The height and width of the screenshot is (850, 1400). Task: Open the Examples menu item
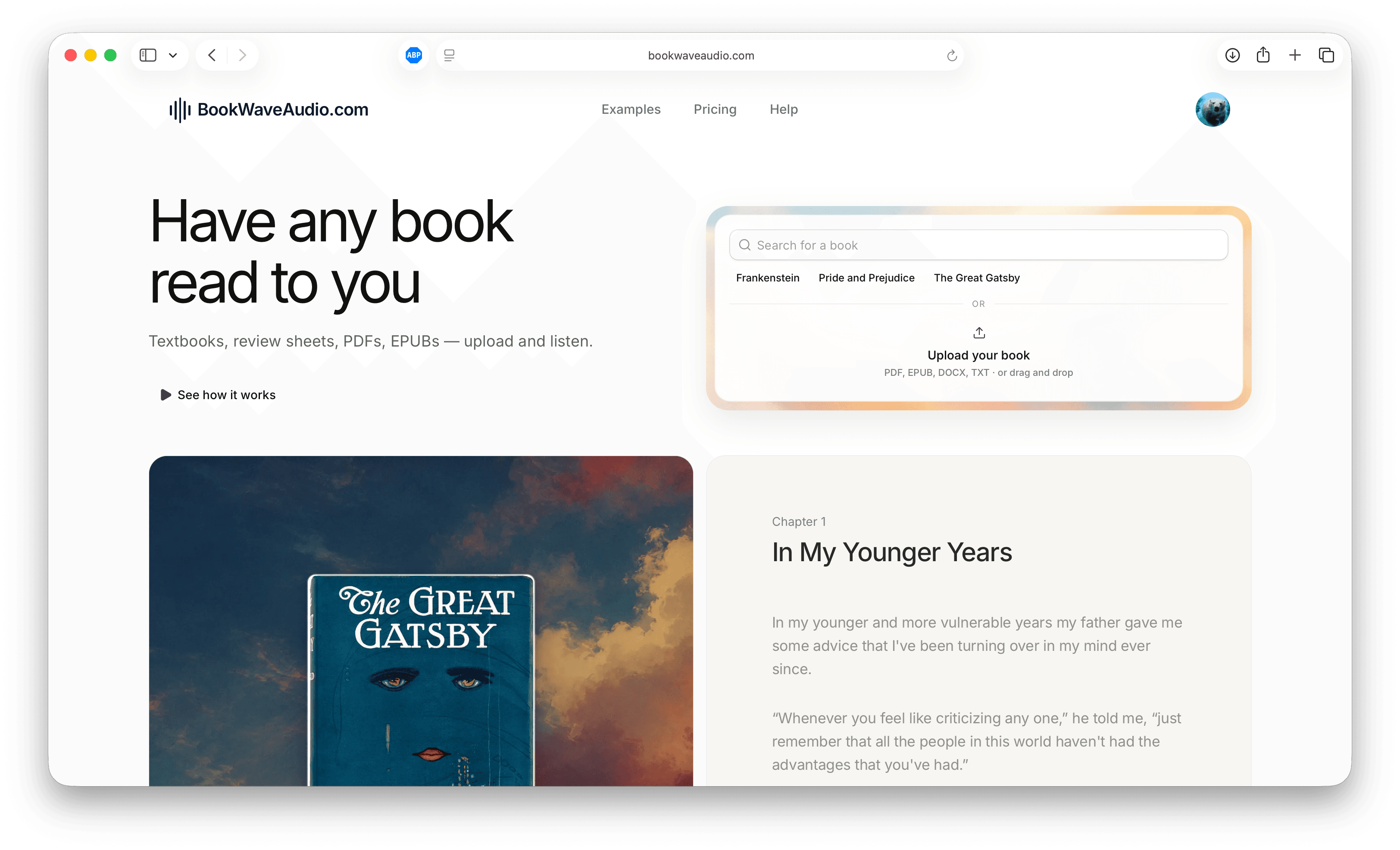(631, 109)
